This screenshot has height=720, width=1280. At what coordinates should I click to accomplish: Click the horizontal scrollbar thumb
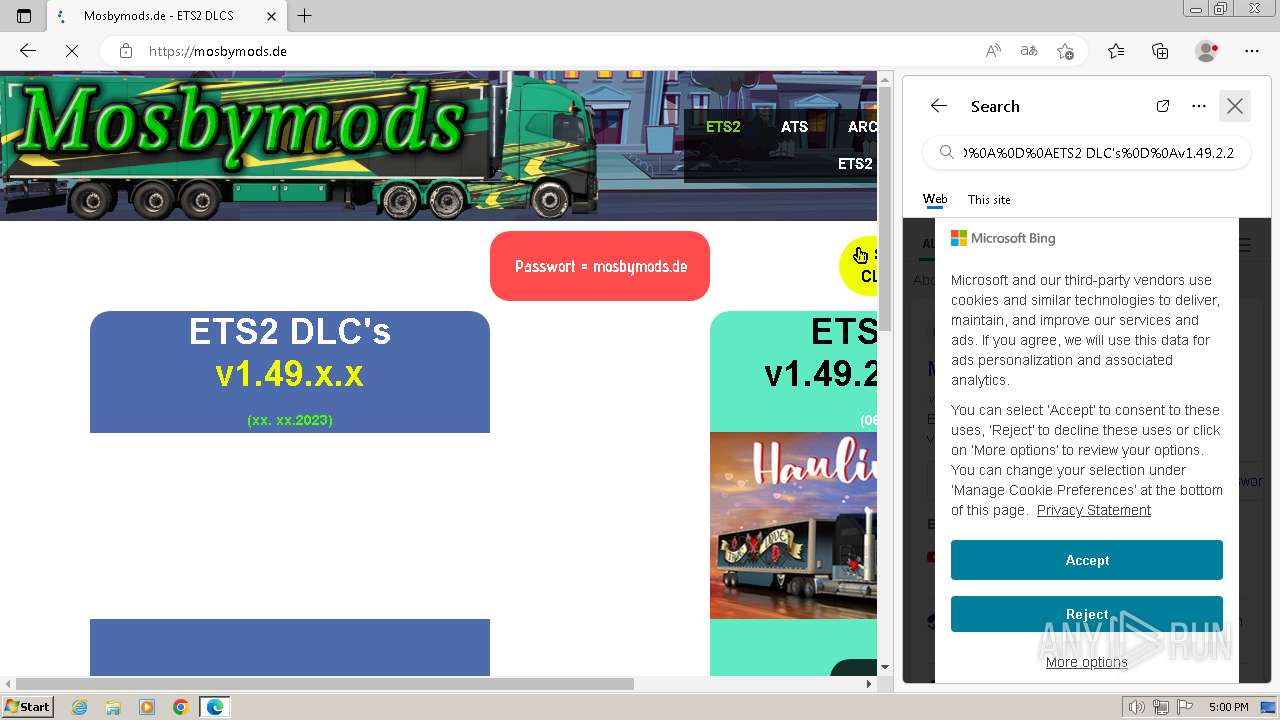tap(324, 684)
